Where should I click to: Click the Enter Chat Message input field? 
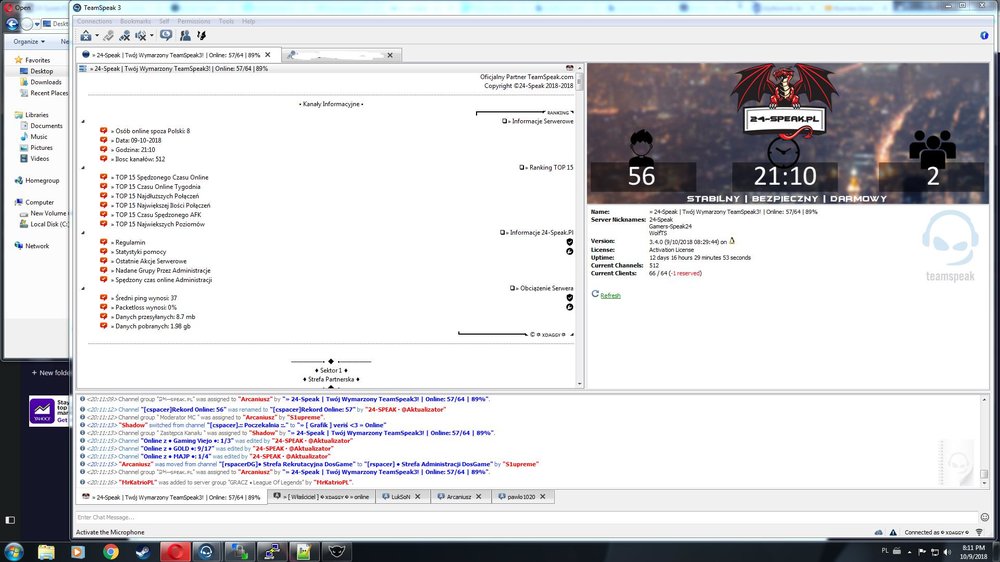pyautogui.click(x=526, y=517)
